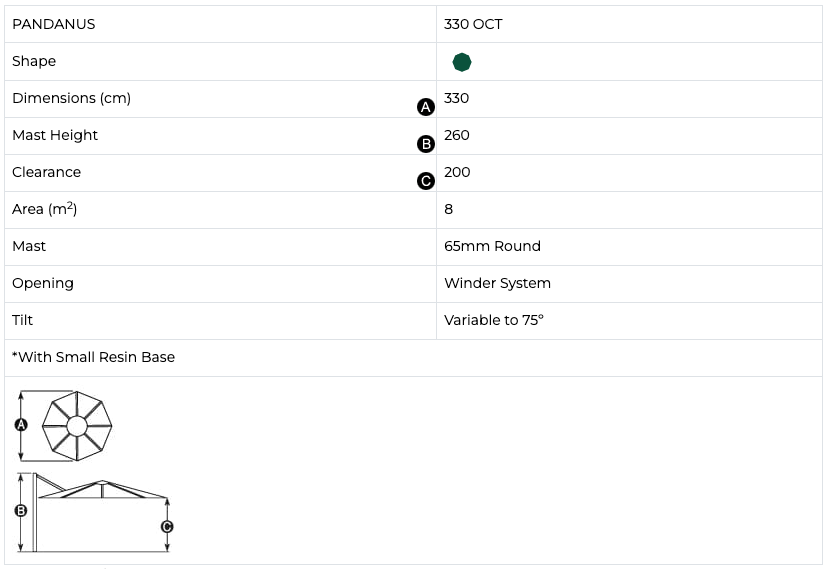Click the B label on the side-view diagram

point(20,510)
